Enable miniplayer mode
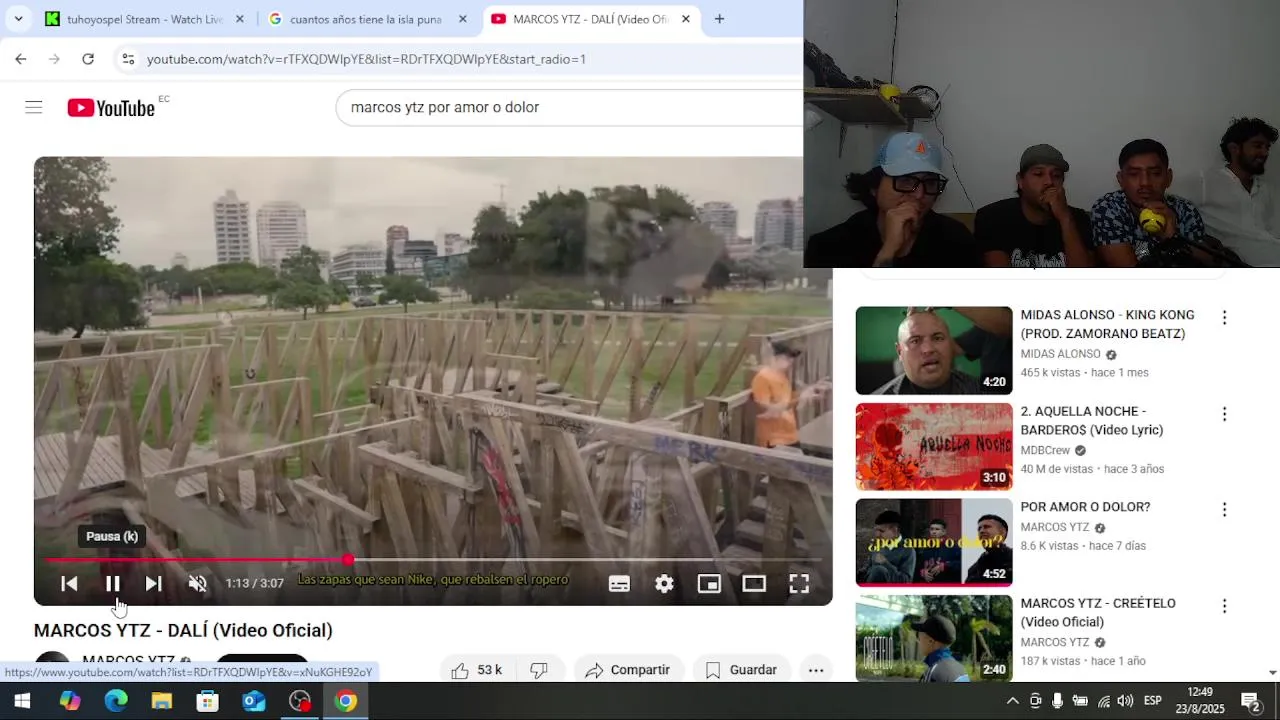This screenshot has height=720, width=1280. (x=709, y=584)
